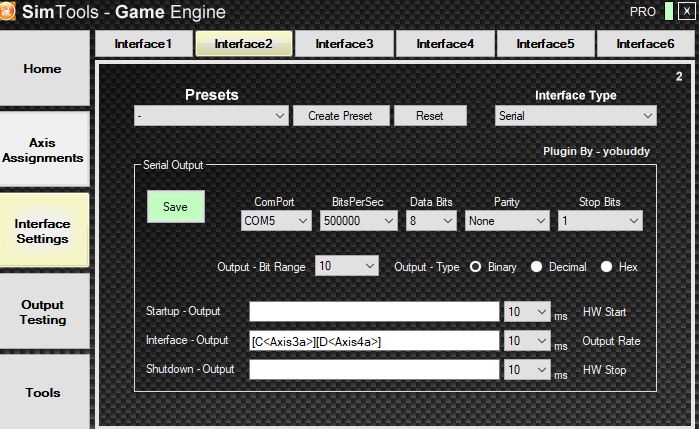
Task: Open the Parity dropdown
Action: 507,220
